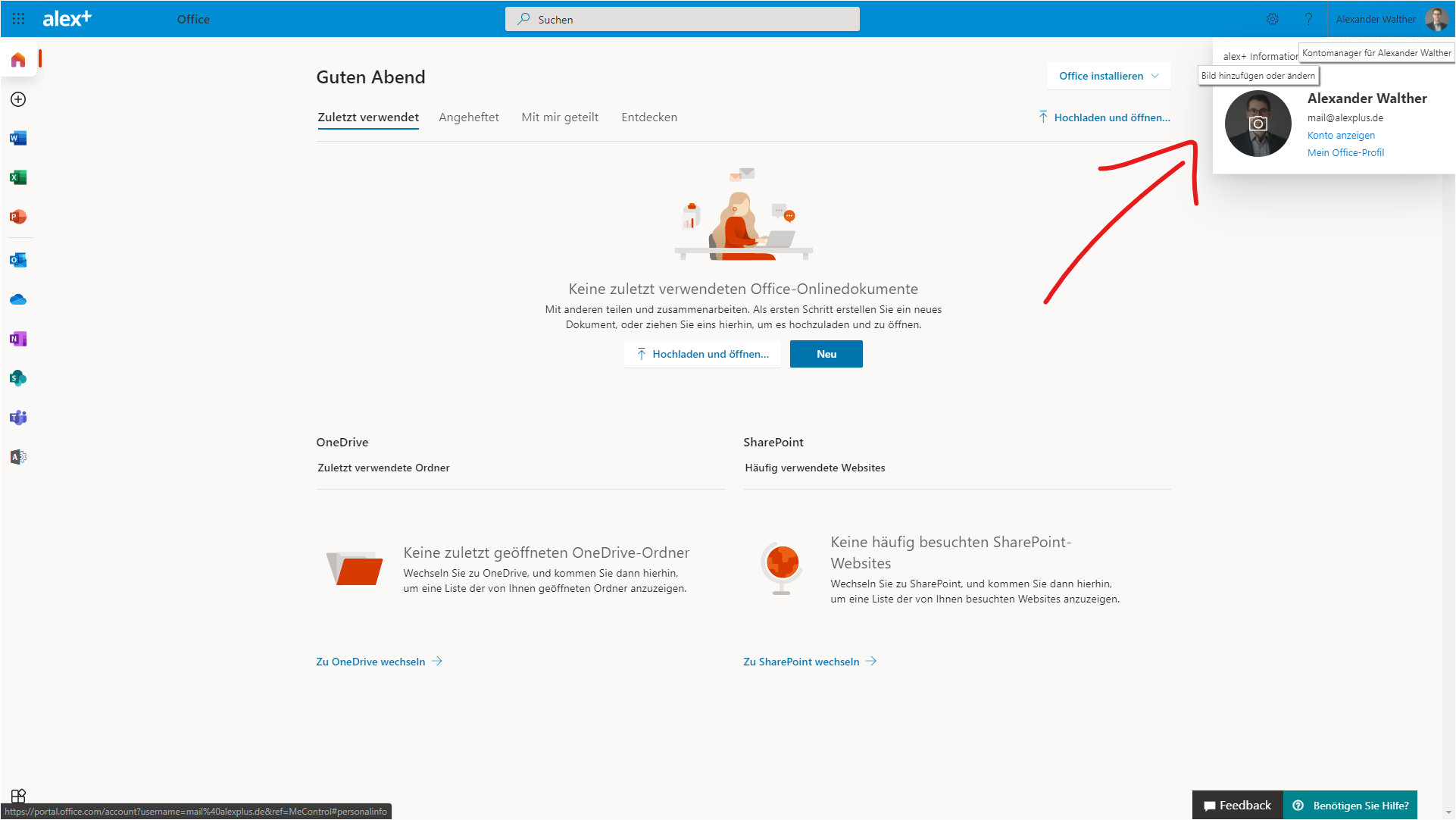This screenshot has height=820, width=1456.
Task: Click Zu OneDrive wechseln link
Action: pyautogui.click(x=379, y=662)
